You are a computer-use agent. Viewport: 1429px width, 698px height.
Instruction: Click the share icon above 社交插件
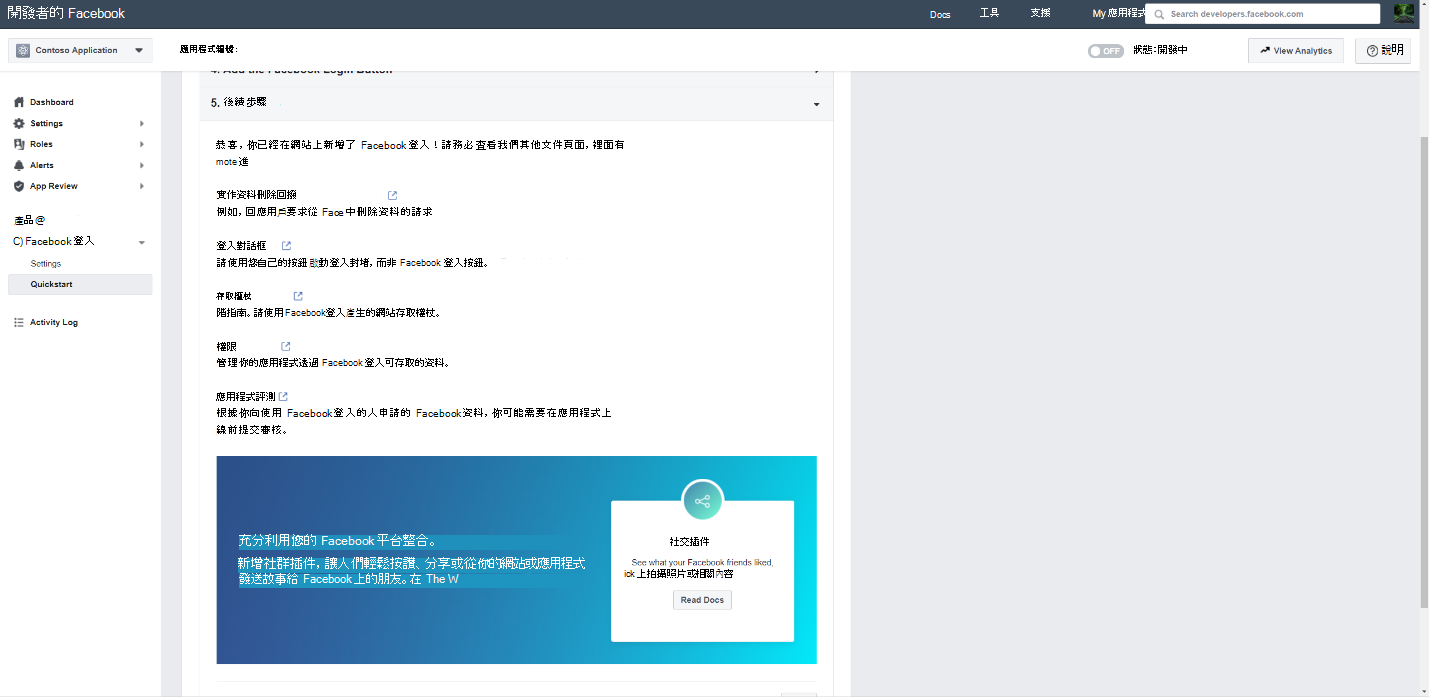point(702,501)
